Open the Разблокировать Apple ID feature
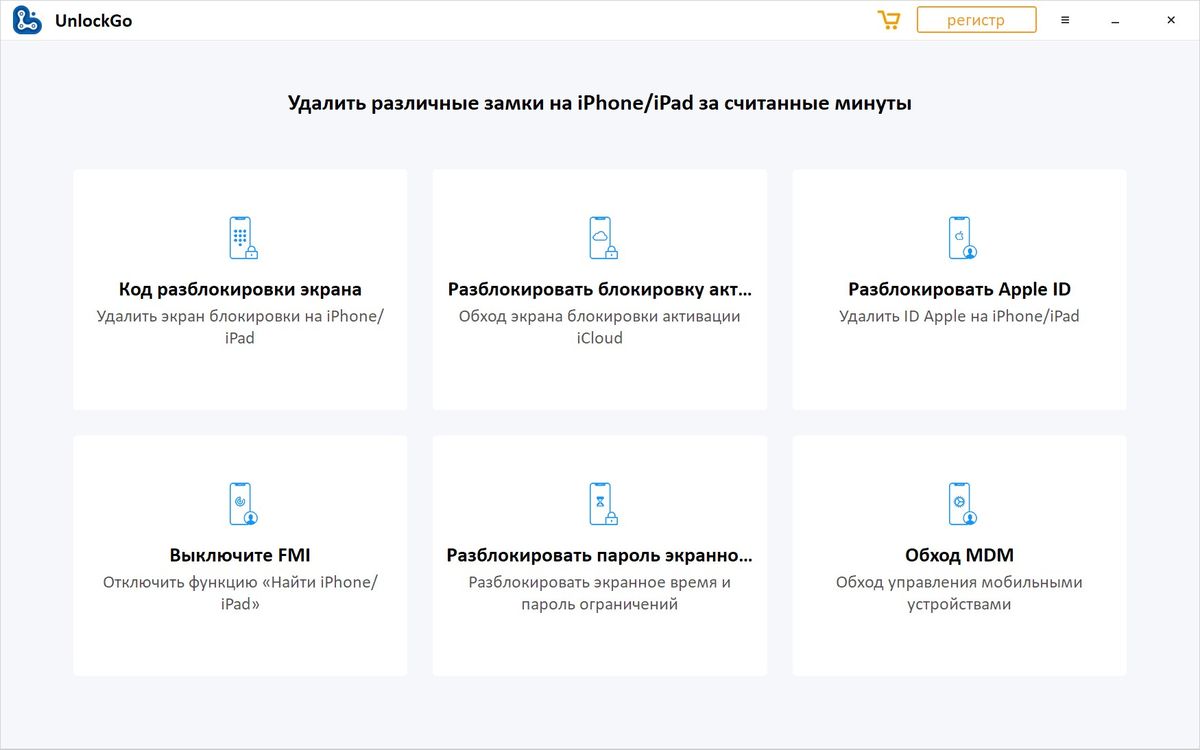Image resolution: width=1200 pixels, height=750 pixels. (959, 290)
